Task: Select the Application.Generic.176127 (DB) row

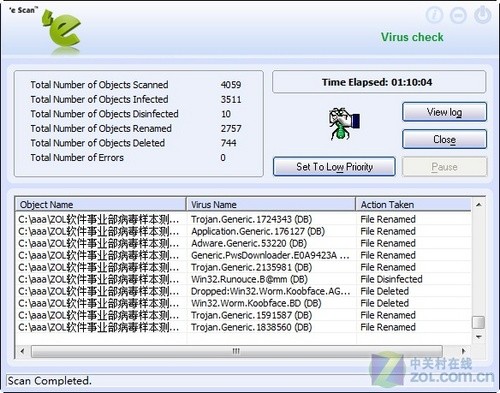Action: [x=243, y=231]
